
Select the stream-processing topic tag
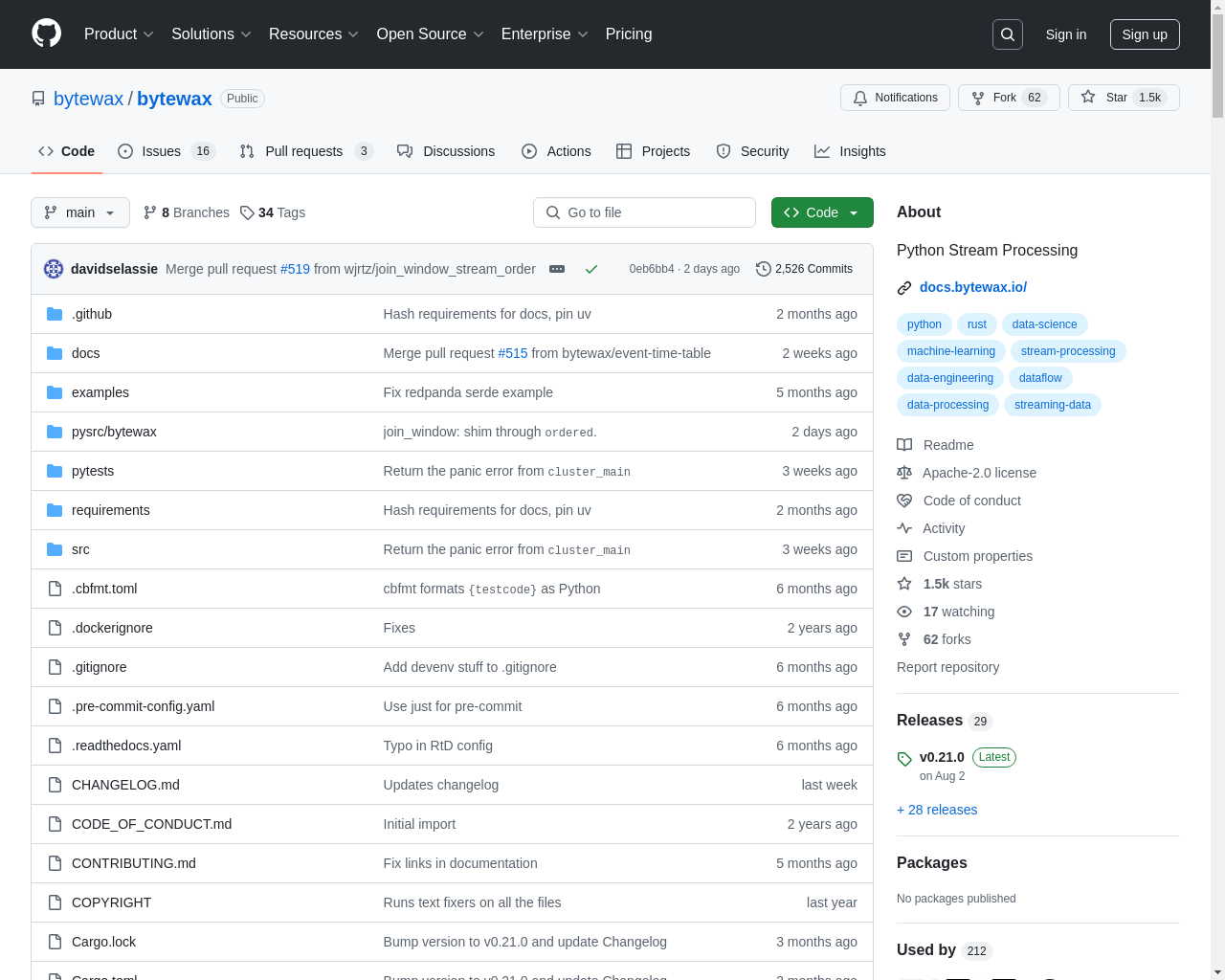click(x=1068, y=351)
